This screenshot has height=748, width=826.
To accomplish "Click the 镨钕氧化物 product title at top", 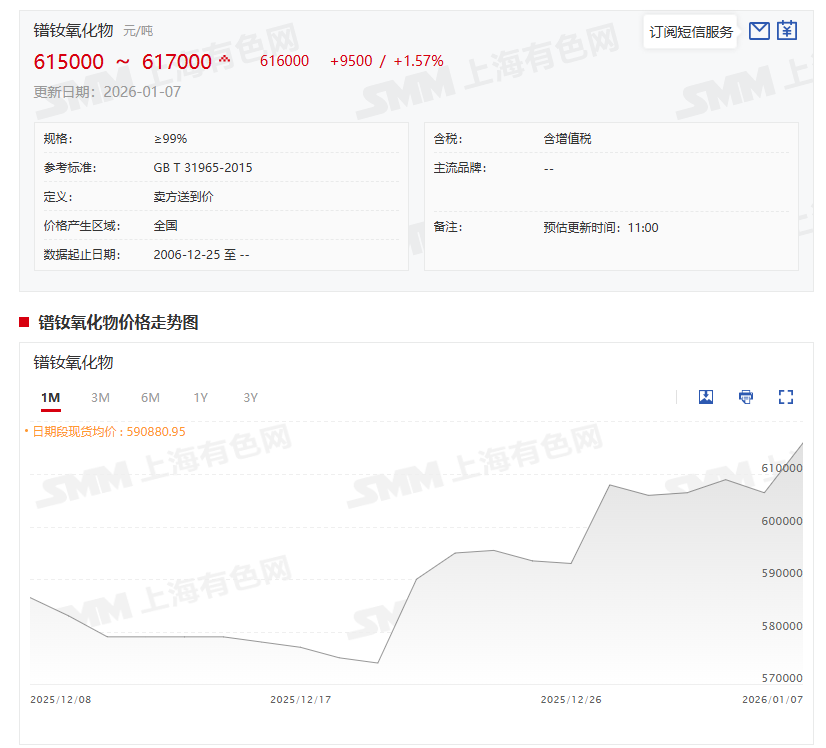I will click(73, 31).
